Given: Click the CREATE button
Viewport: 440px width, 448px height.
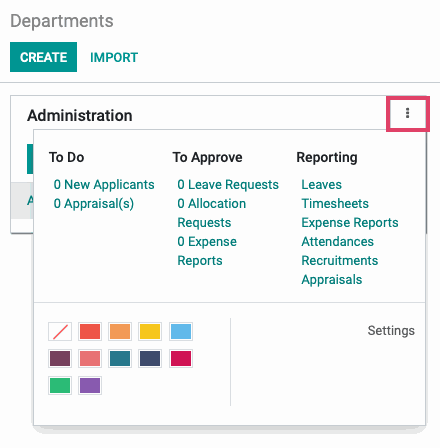Looking at the screenshot, I should point(43,57).
